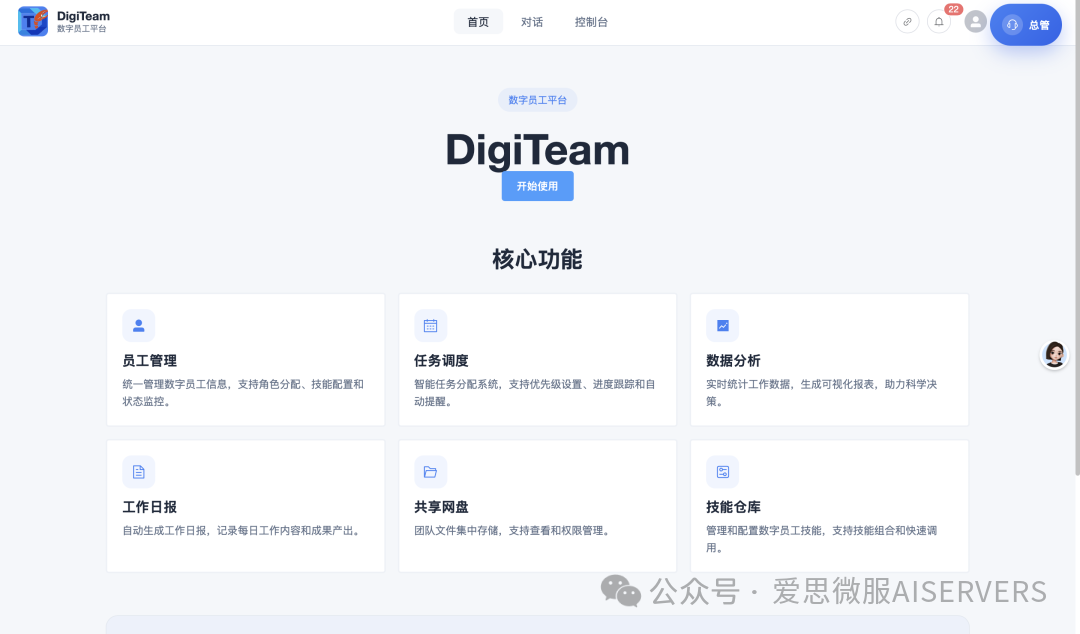
Task: Click the headset icon on 总管 button
Action: tap(1012, 25)
